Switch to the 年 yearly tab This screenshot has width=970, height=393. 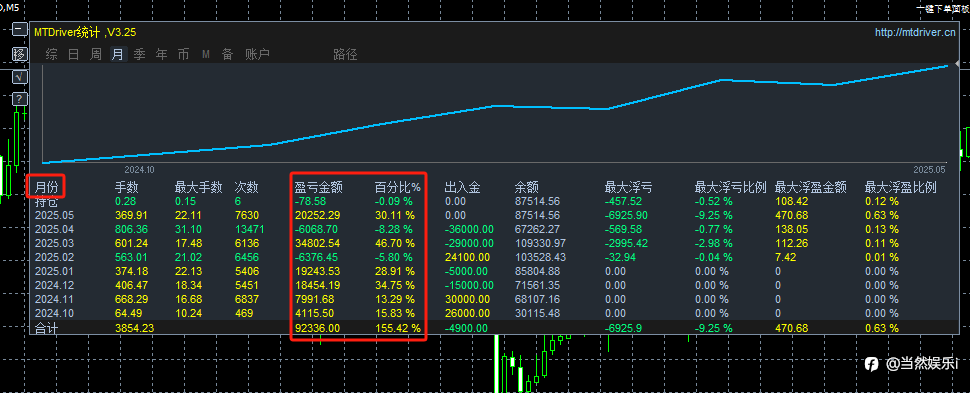tap(161, 54)
